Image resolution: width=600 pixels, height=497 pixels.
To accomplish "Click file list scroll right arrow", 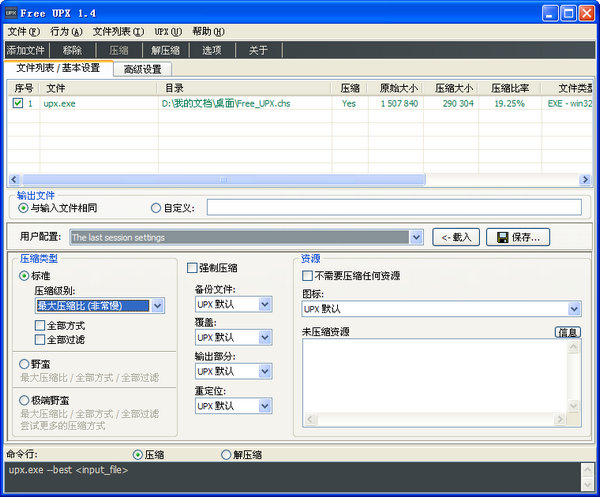I will click(585, 179).
